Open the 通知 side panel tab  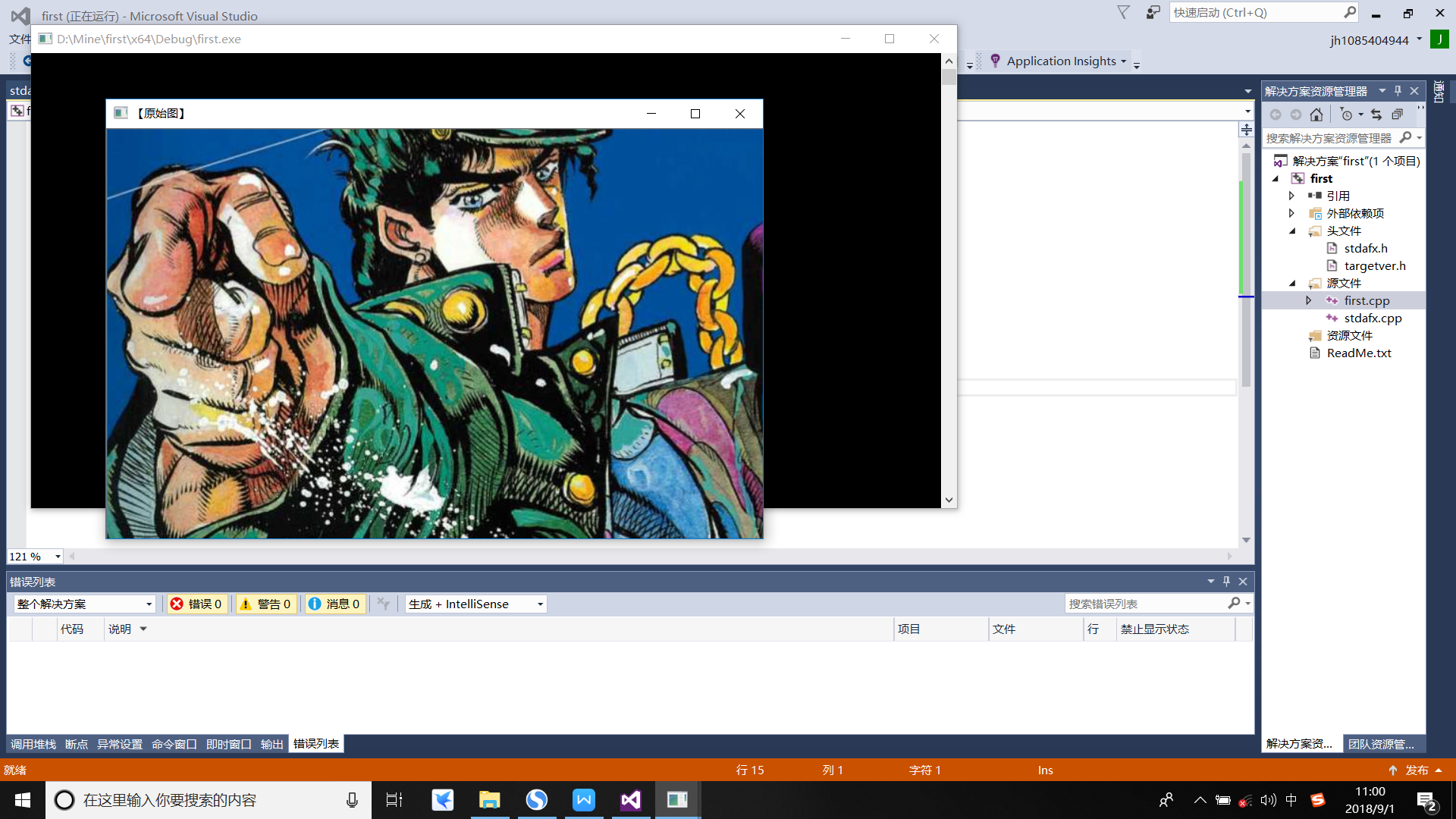point(1439,91)
